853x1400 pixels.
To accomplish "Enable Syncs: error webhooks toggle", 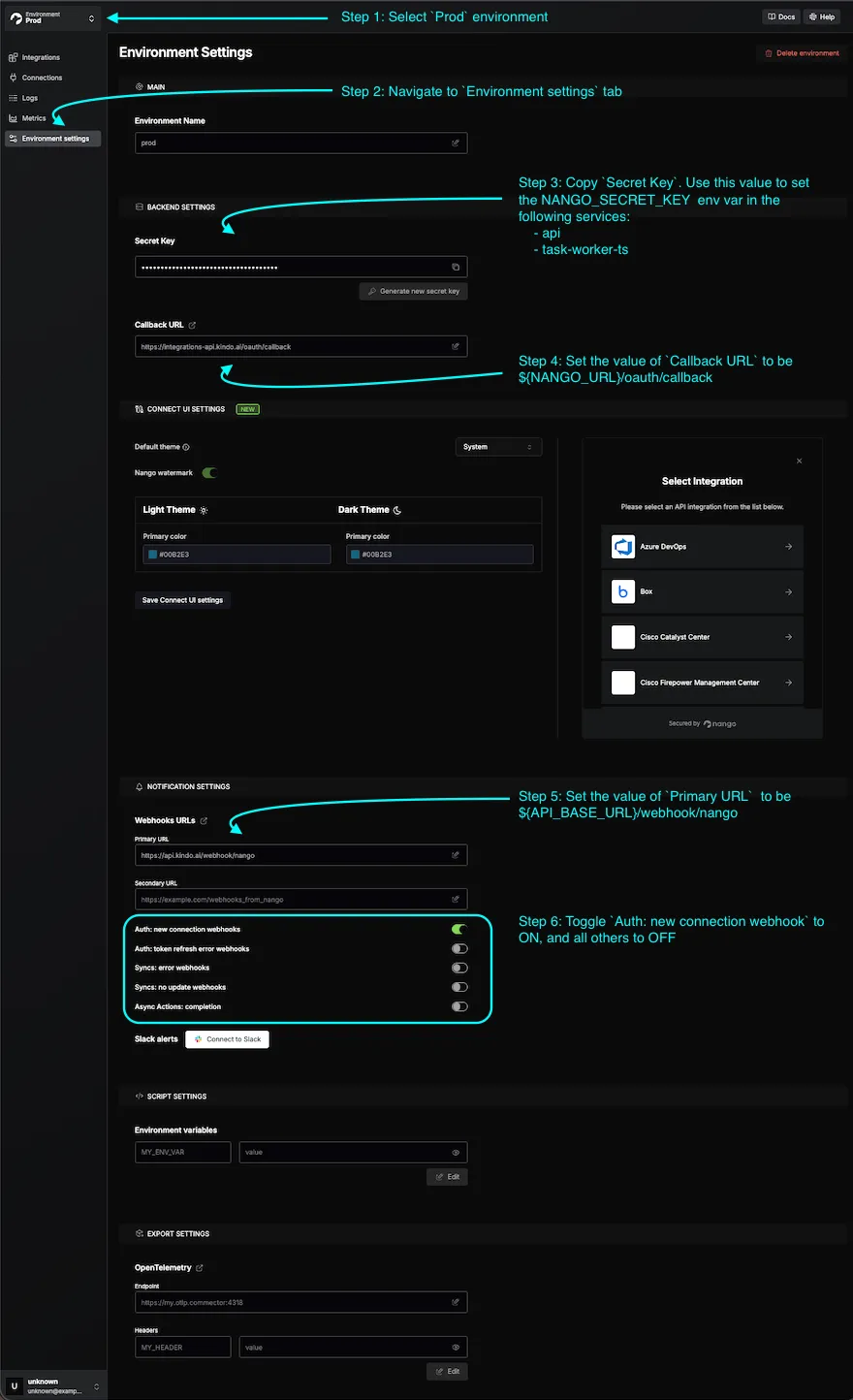I will 459,968.
